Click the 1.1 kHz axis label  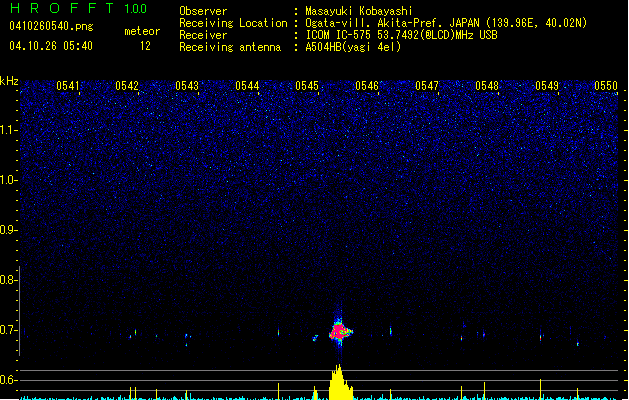pyautogui.click(x=8, y=130)
